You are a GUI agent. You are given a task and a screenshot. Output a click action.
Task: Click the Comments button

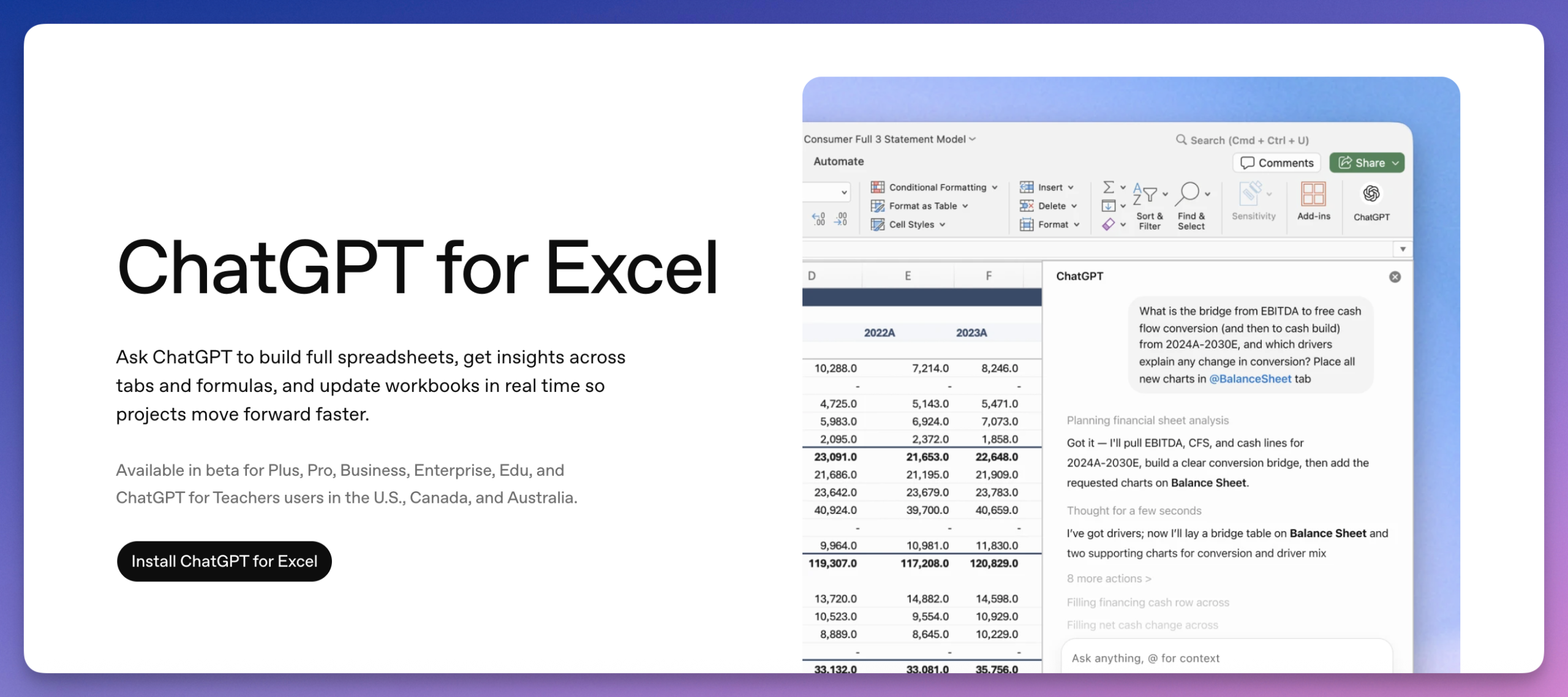point(1276,163)
